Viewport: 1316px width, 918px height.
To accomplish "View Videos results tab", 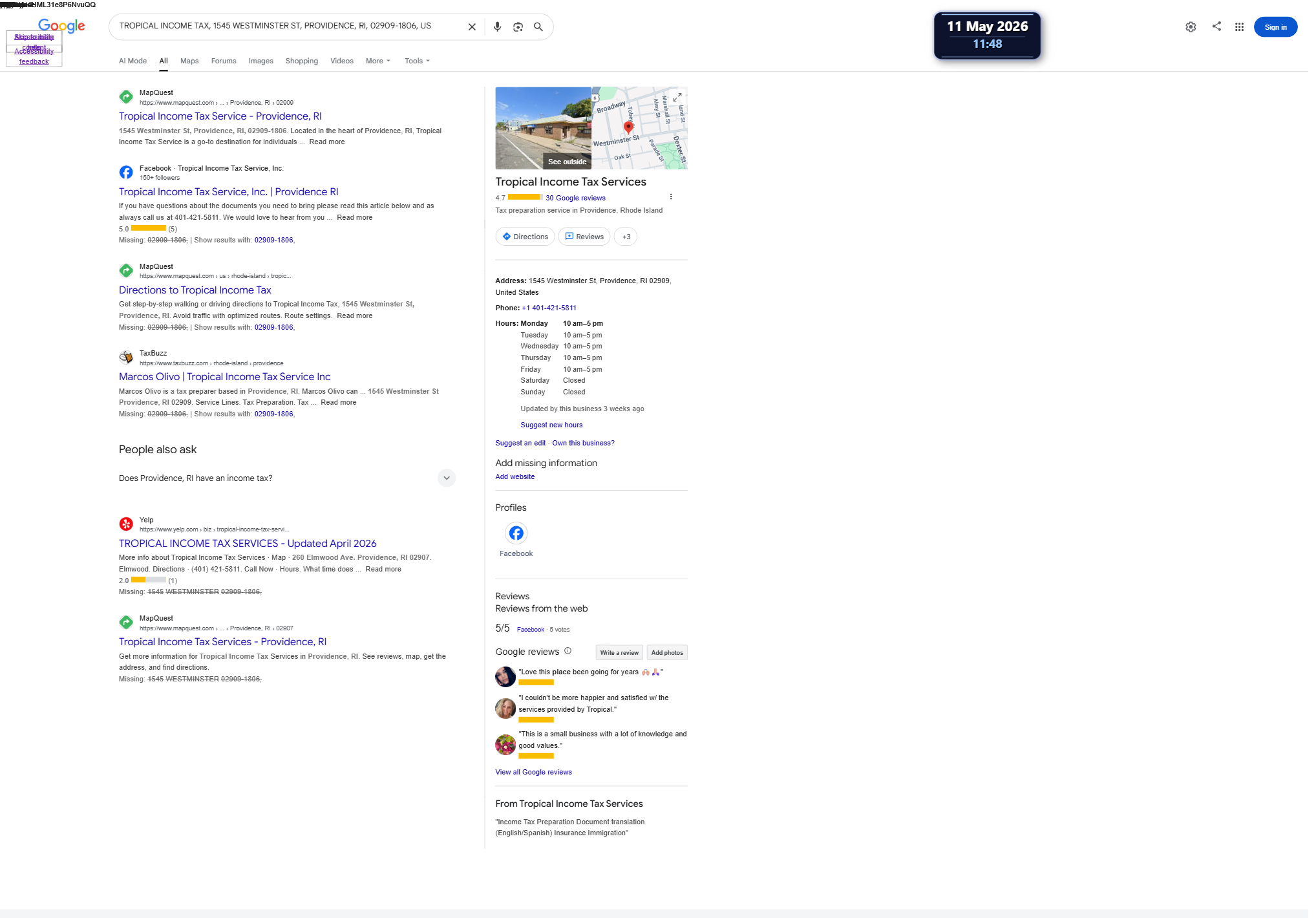I will 342,61.
